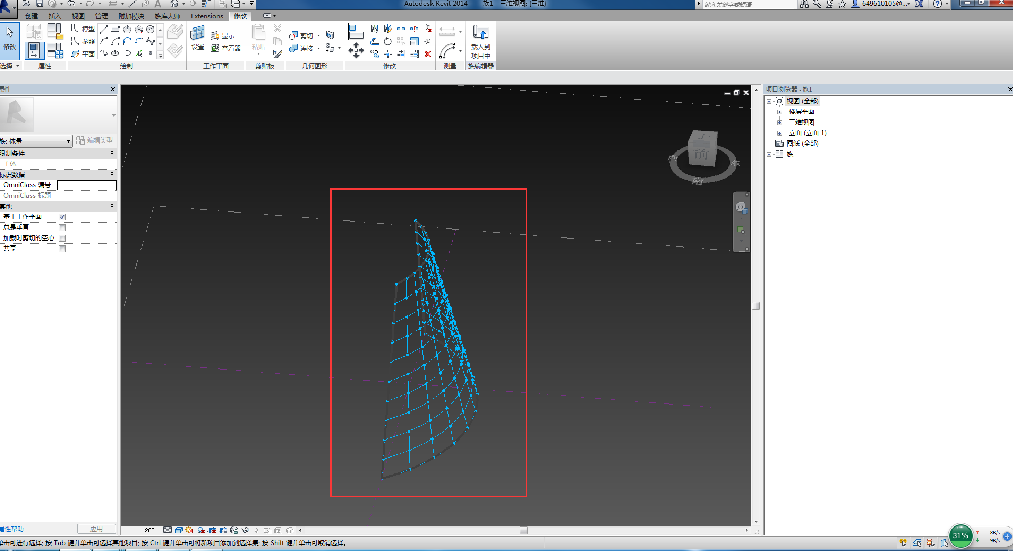1013x551 pixels.
Task: Click the OmniClass number input field
Action: pos(87,185)
